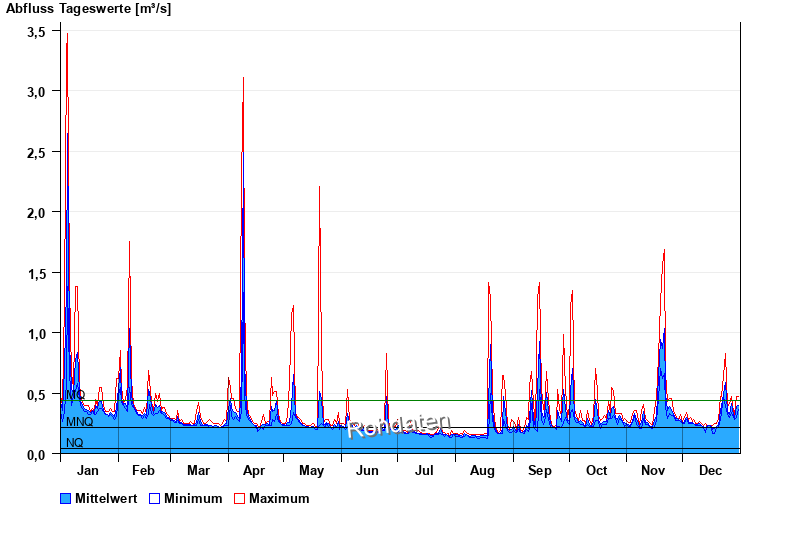
Task: Click the Nov month label
Action: click(653, 470)
